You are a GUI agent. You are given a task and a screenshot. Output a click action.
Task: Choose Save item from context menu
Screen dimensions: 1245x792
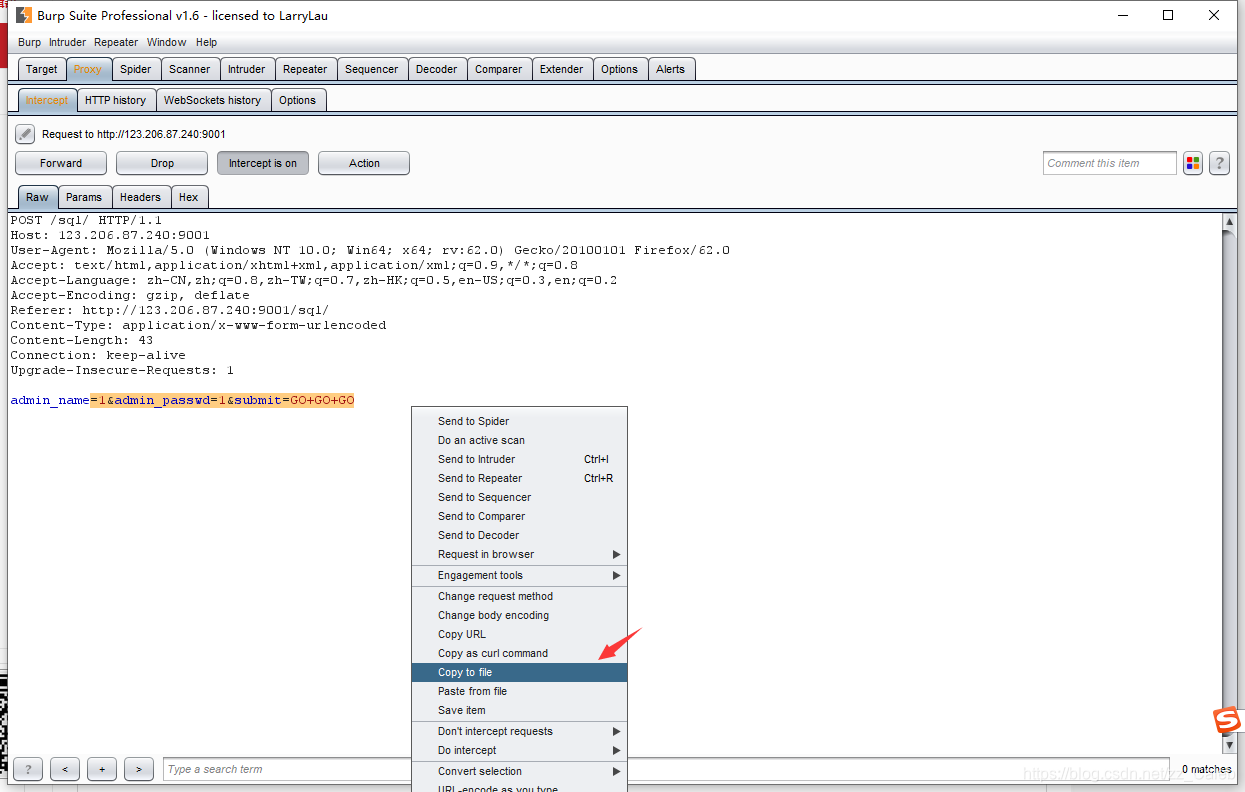point(519,710)
